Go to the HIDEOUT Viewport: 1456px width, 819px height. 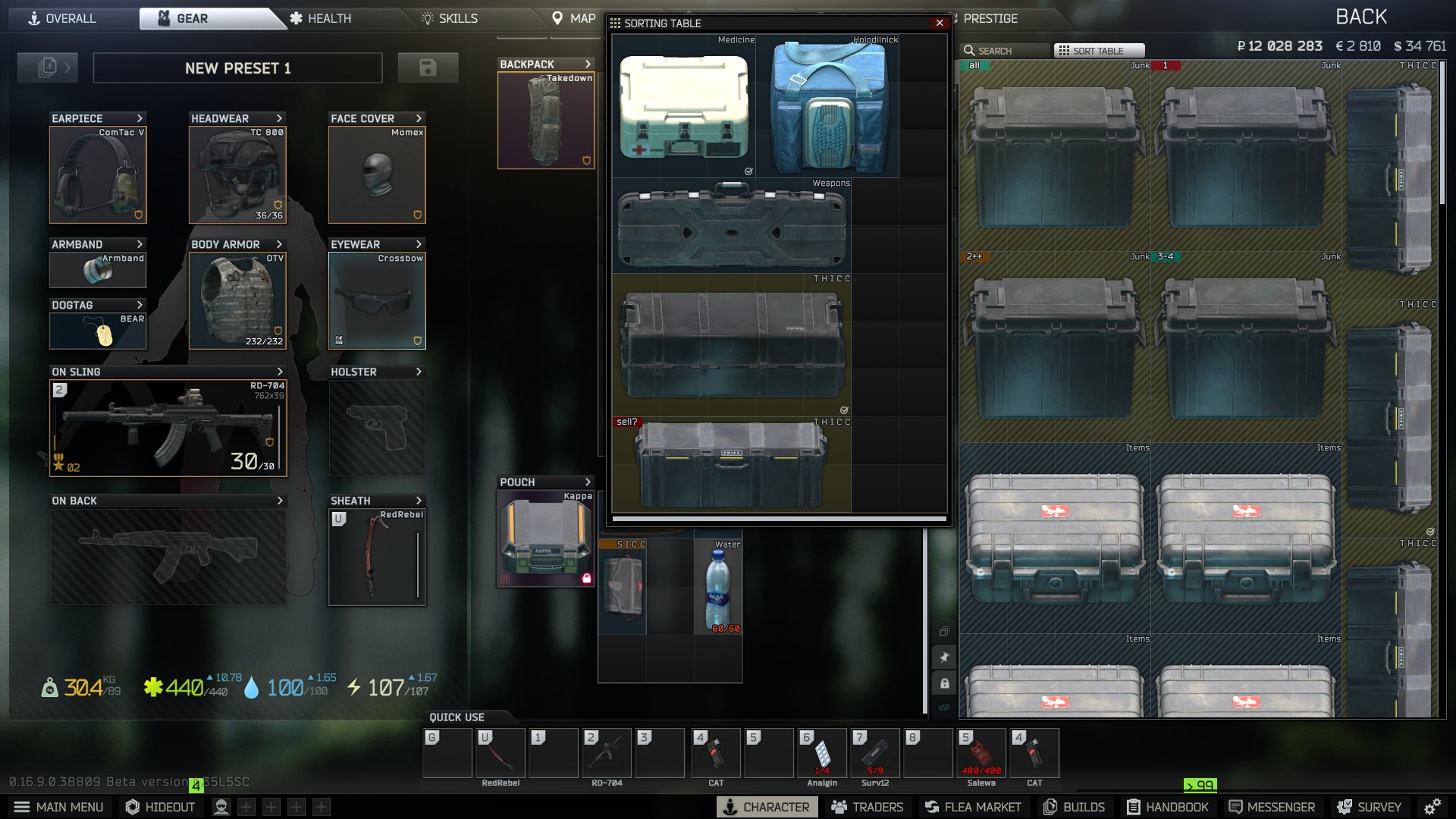click(x=160, y=807)
